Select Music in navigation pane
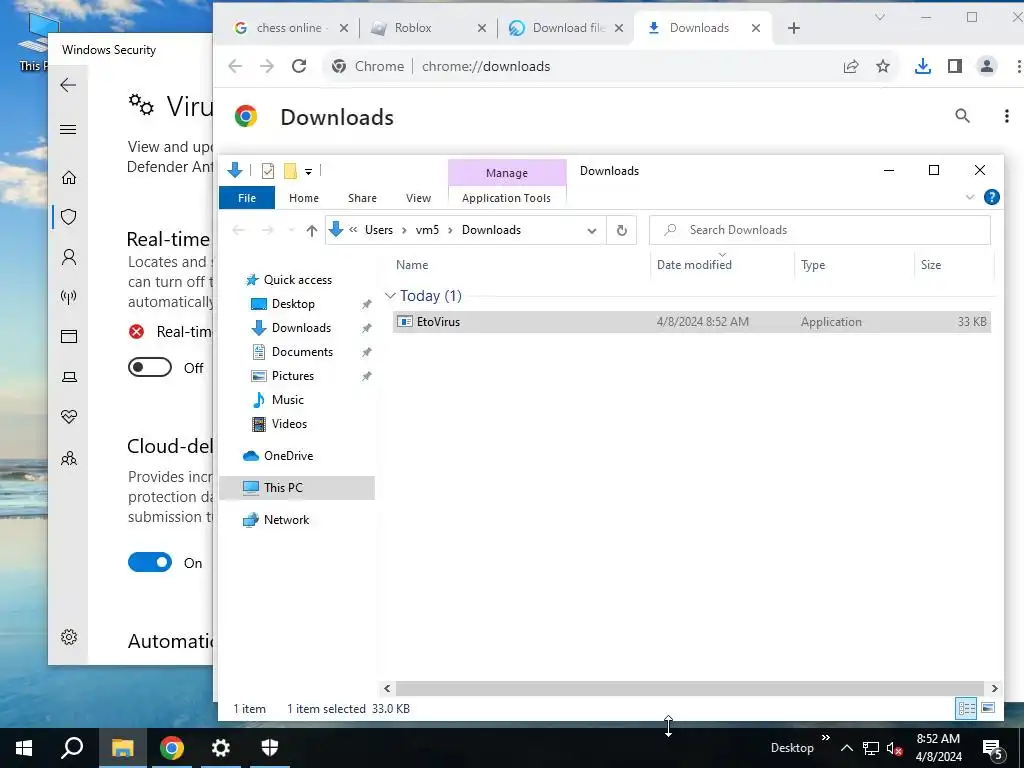 coord(287,400)
